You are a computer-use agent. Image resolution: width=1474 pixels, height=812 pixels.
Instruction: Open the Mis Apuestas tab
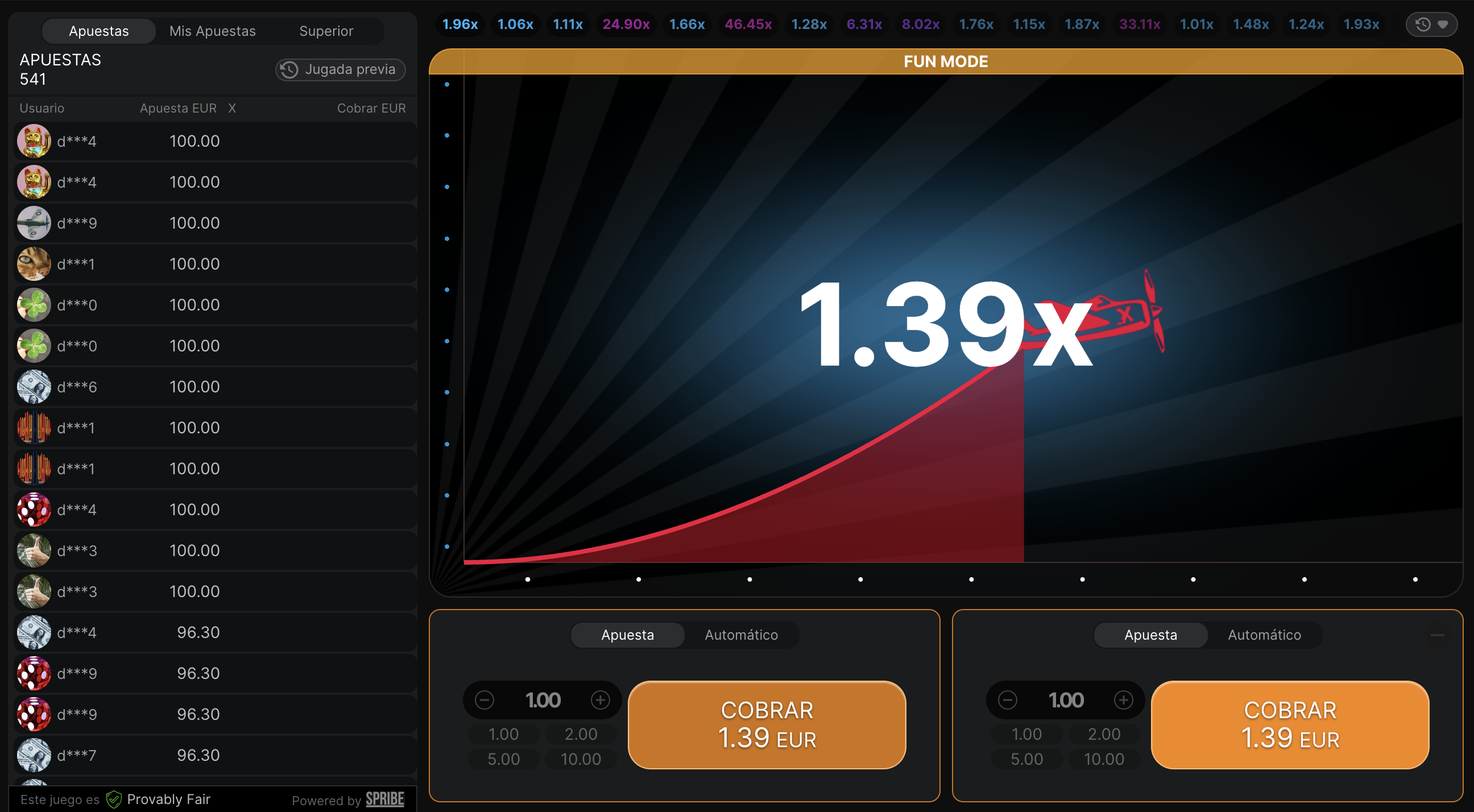[x=212, y=31]
